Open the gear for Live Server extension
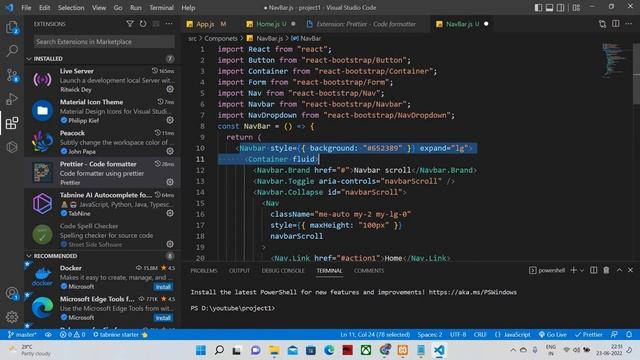Screen dimensions: 640x360 pyautogui.click(x=170, y=89)
